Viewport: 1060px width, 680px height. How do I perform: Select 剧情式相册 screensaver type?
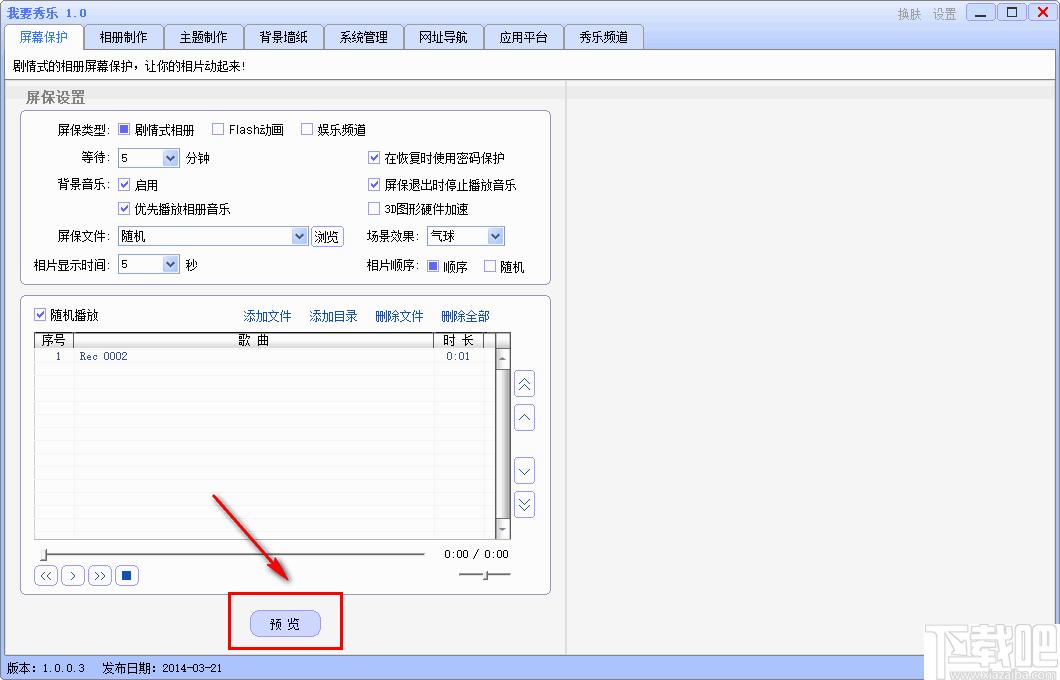coord(124,129)
